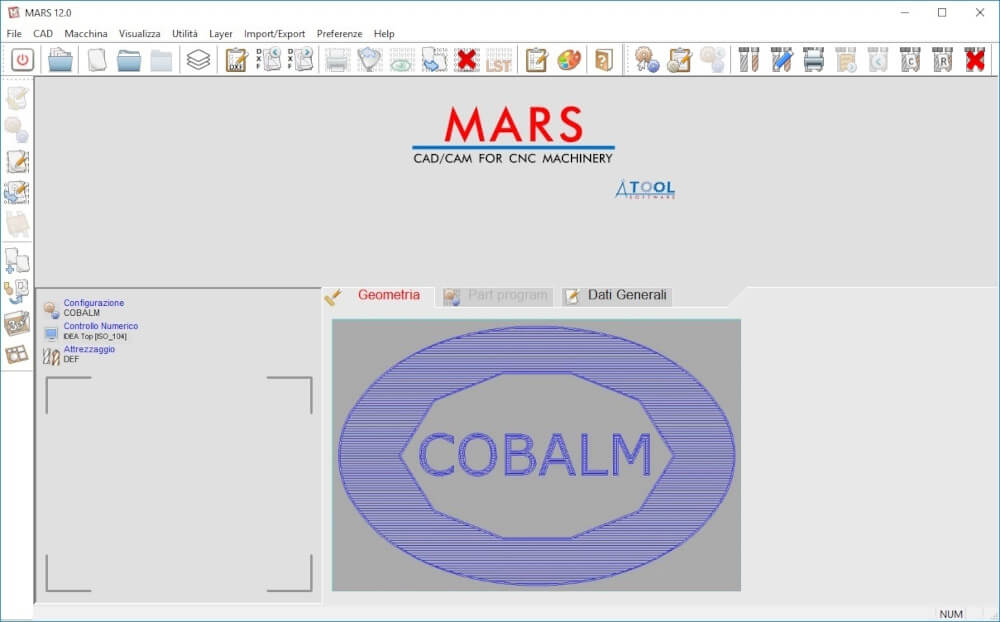
Task: Open the Visualizza menu
Action: click(x=139, y=34)
